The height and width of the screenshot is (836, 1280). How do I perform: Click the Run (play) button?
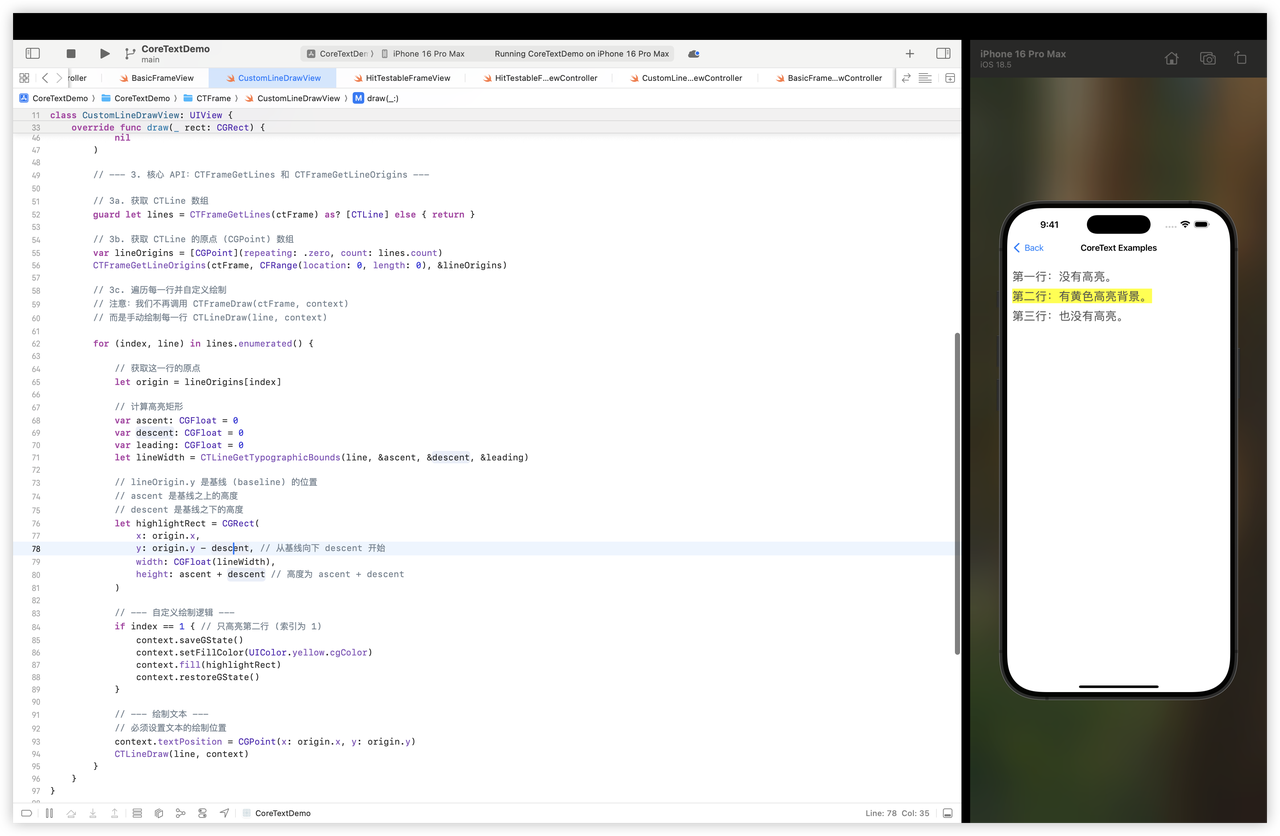(x=105, y=53)
